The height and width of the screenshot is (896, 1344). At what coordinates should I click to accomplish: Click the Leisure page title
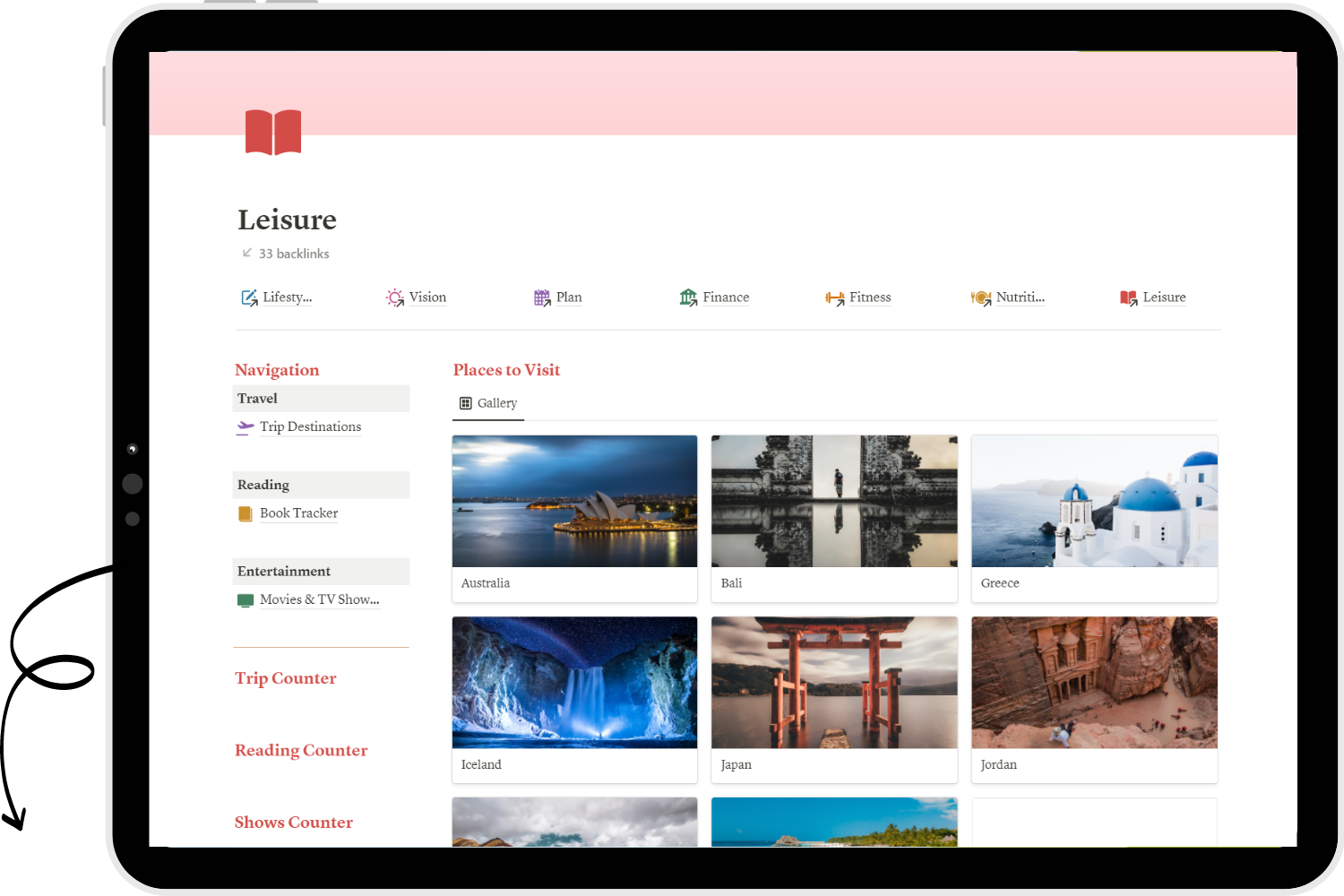pyautogui.click(x=288, y=220)
